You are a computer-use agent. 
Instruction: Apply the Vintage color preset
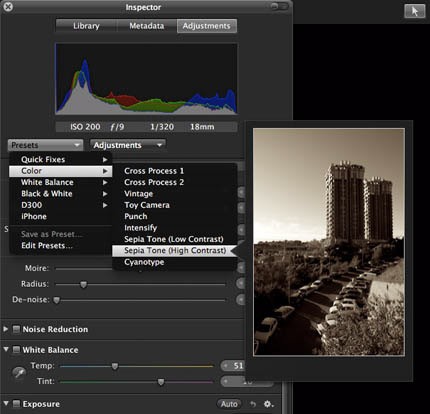(175, 194)
